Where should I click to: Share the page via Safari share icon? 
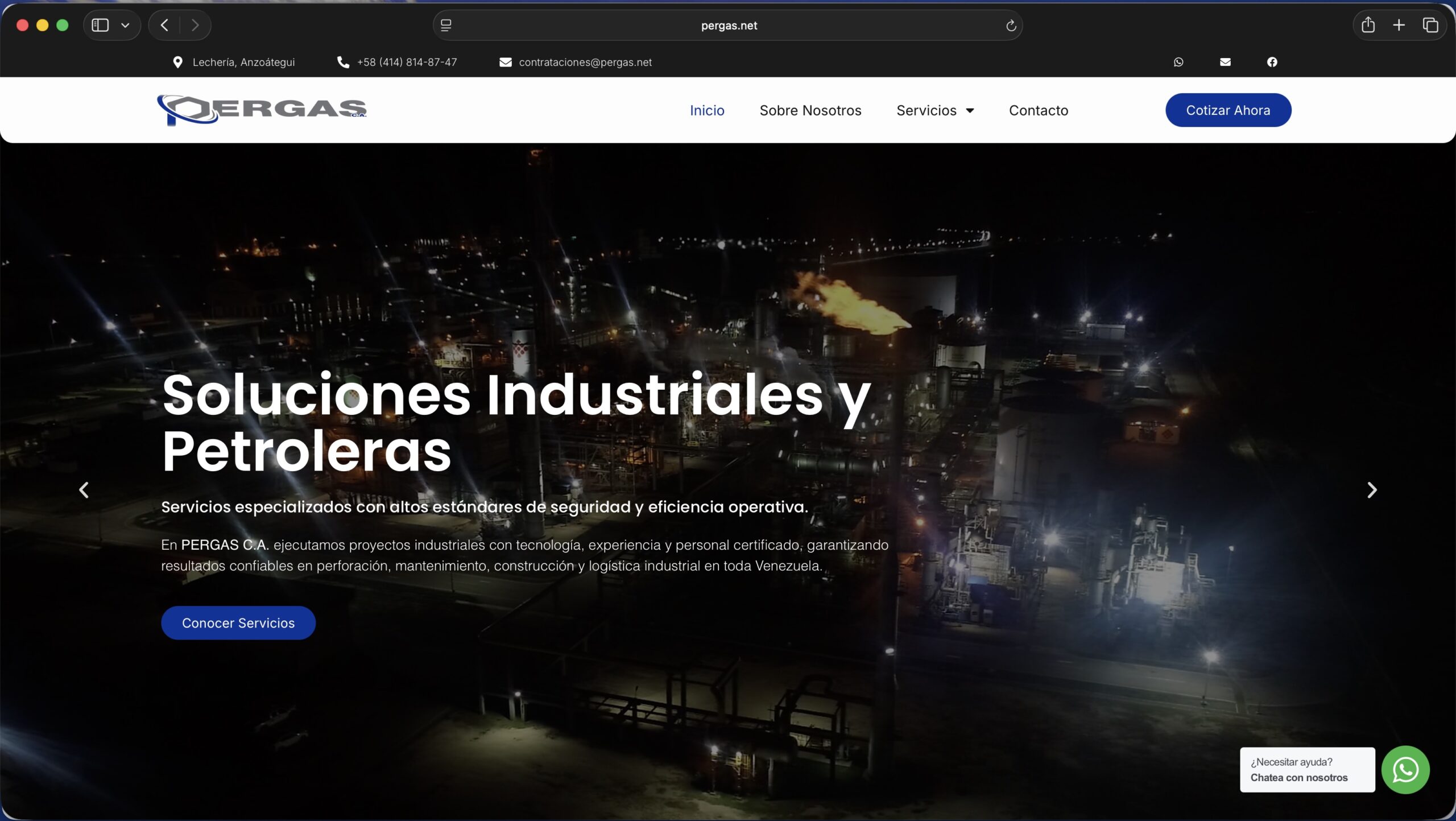point(1368,25)
